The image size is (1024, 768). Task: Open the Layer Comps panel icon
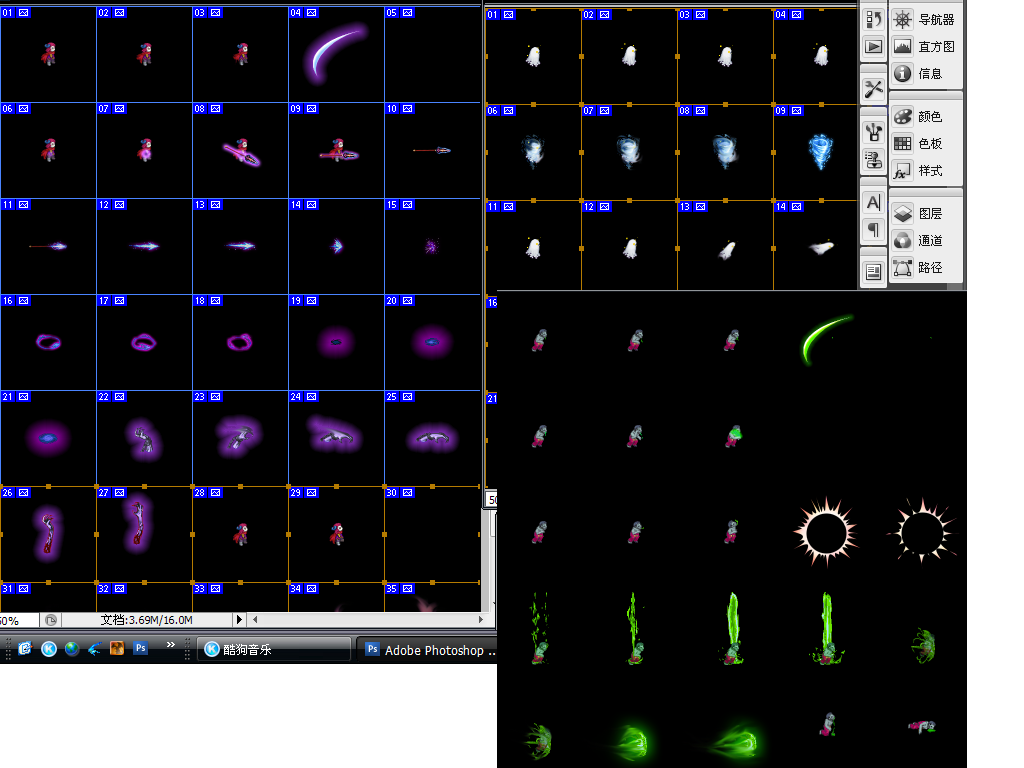873,272
